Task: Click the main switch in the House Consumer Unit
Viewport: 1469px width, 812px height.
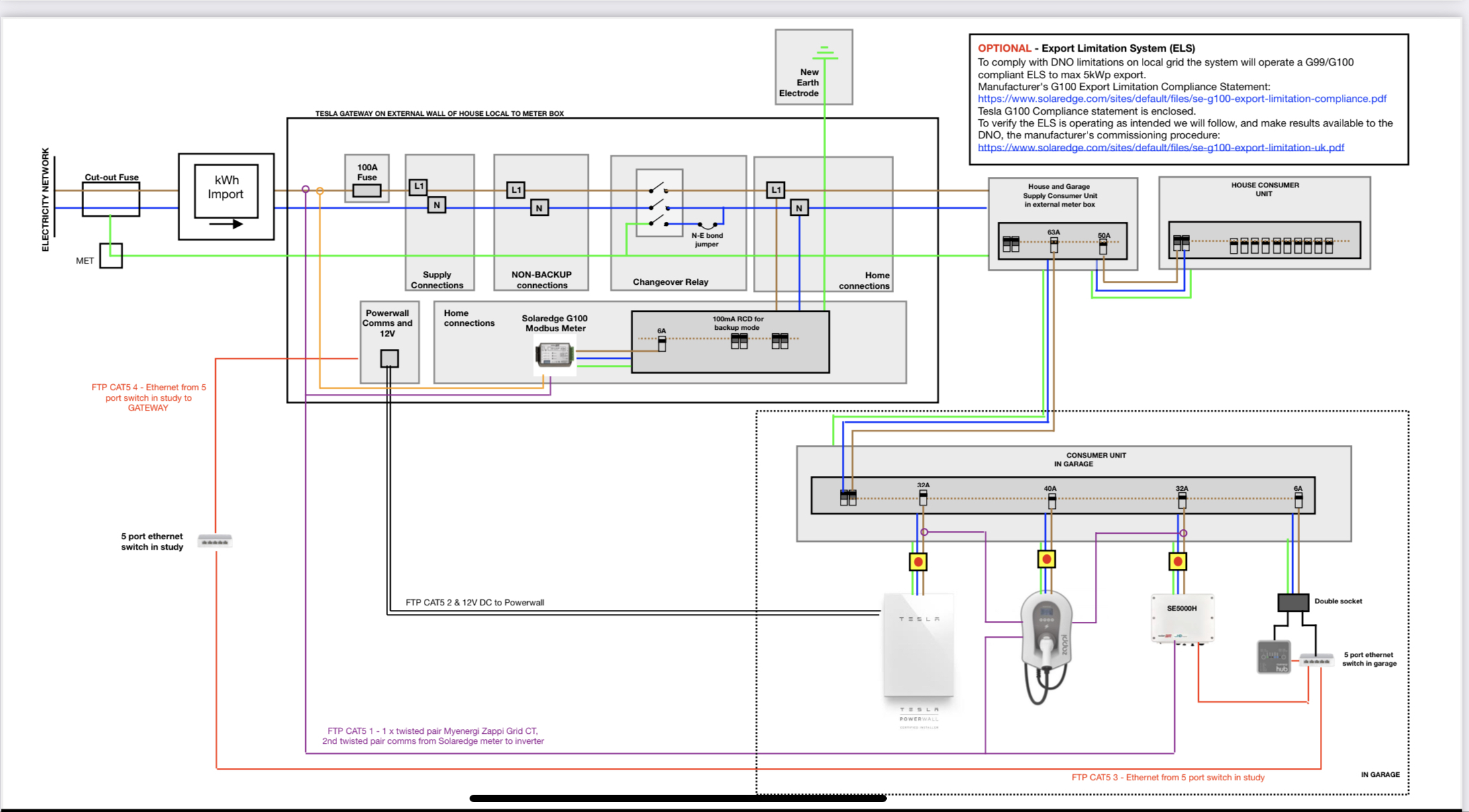Action: click(1182, 243)
